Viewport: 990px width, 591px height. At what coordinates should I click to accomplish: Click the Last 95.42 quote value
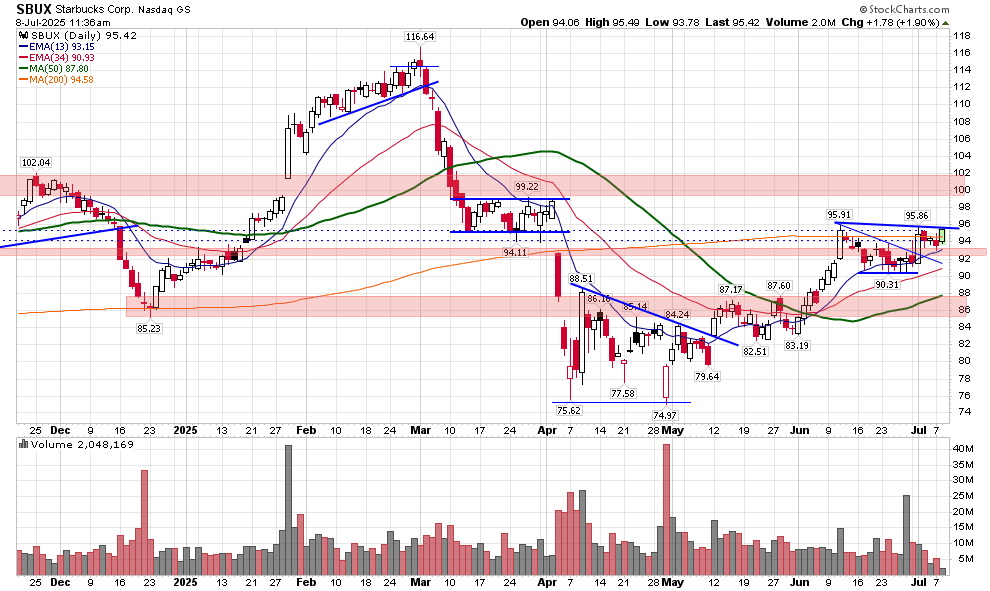click(x=732, y=22)
